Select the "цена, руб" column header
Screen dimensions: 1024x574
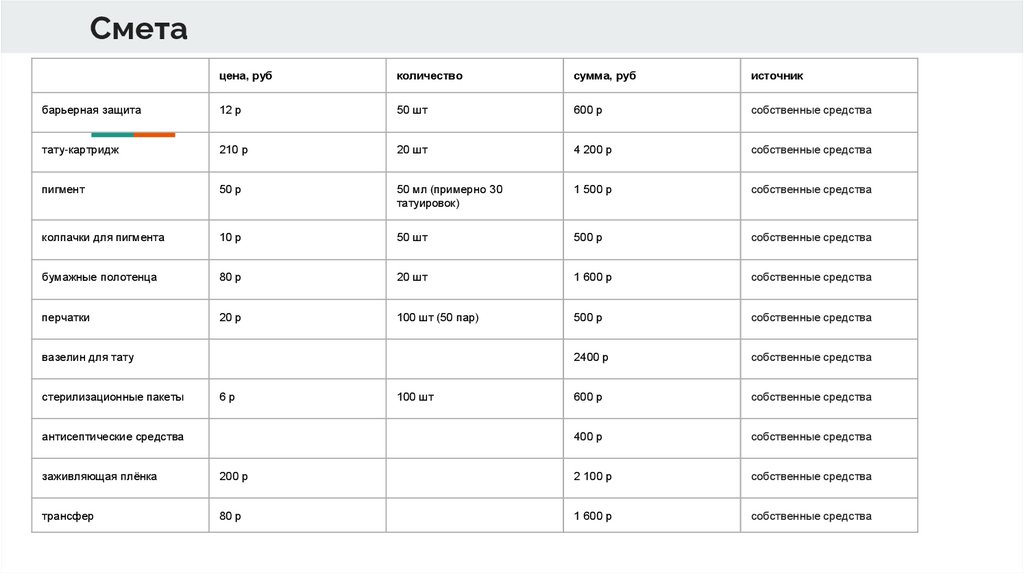point(246,76)
